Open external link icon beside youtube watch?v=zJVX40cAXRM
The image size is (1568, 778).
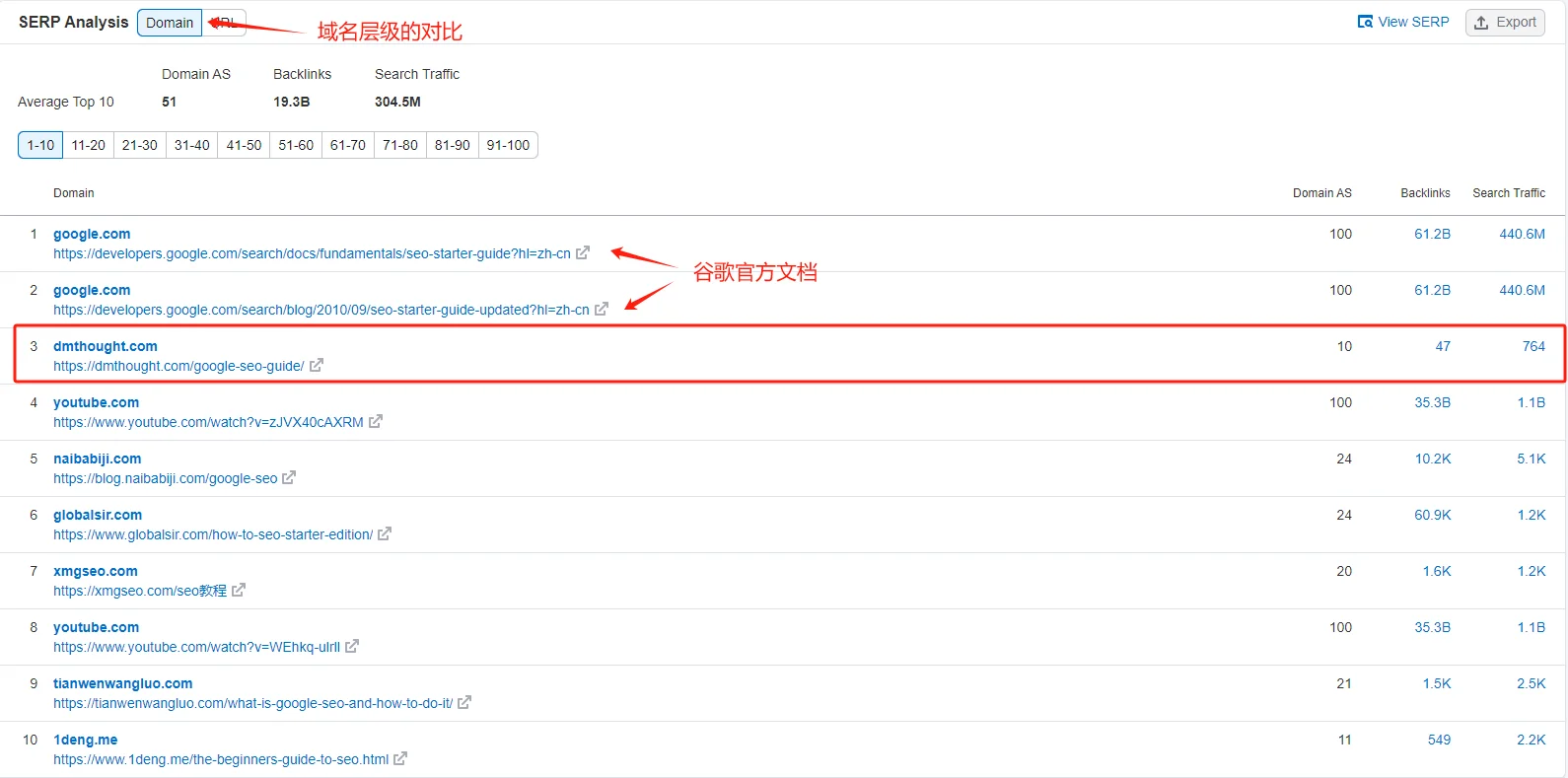[x=376, y=422]
